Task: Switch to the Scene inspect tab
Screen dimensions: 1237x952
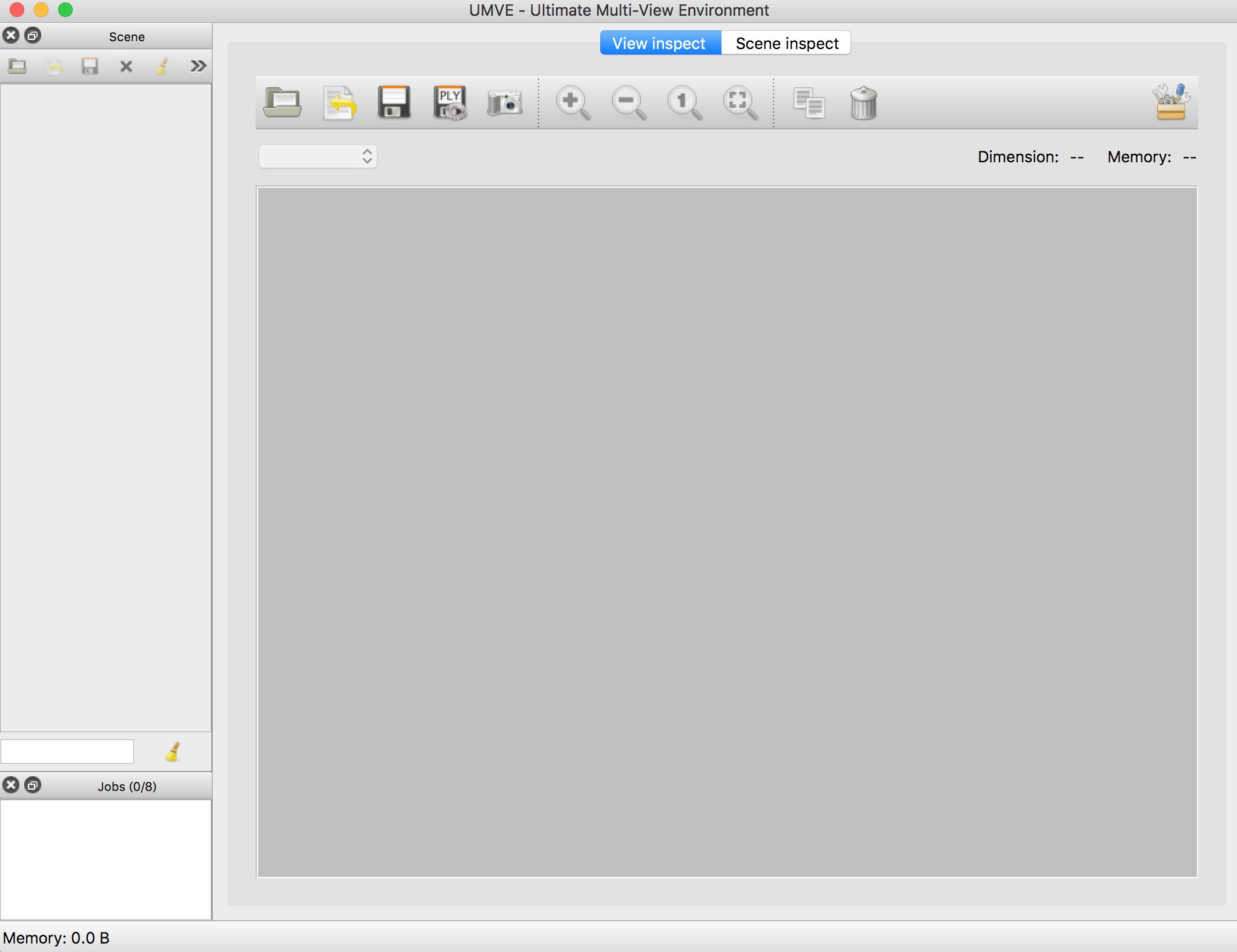Action: pos(786,43)
